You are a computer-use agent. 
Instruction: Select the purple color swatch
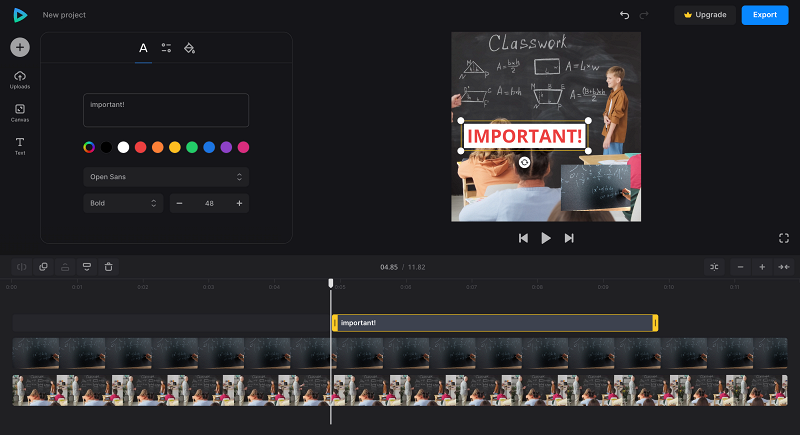tap(226, 147)
